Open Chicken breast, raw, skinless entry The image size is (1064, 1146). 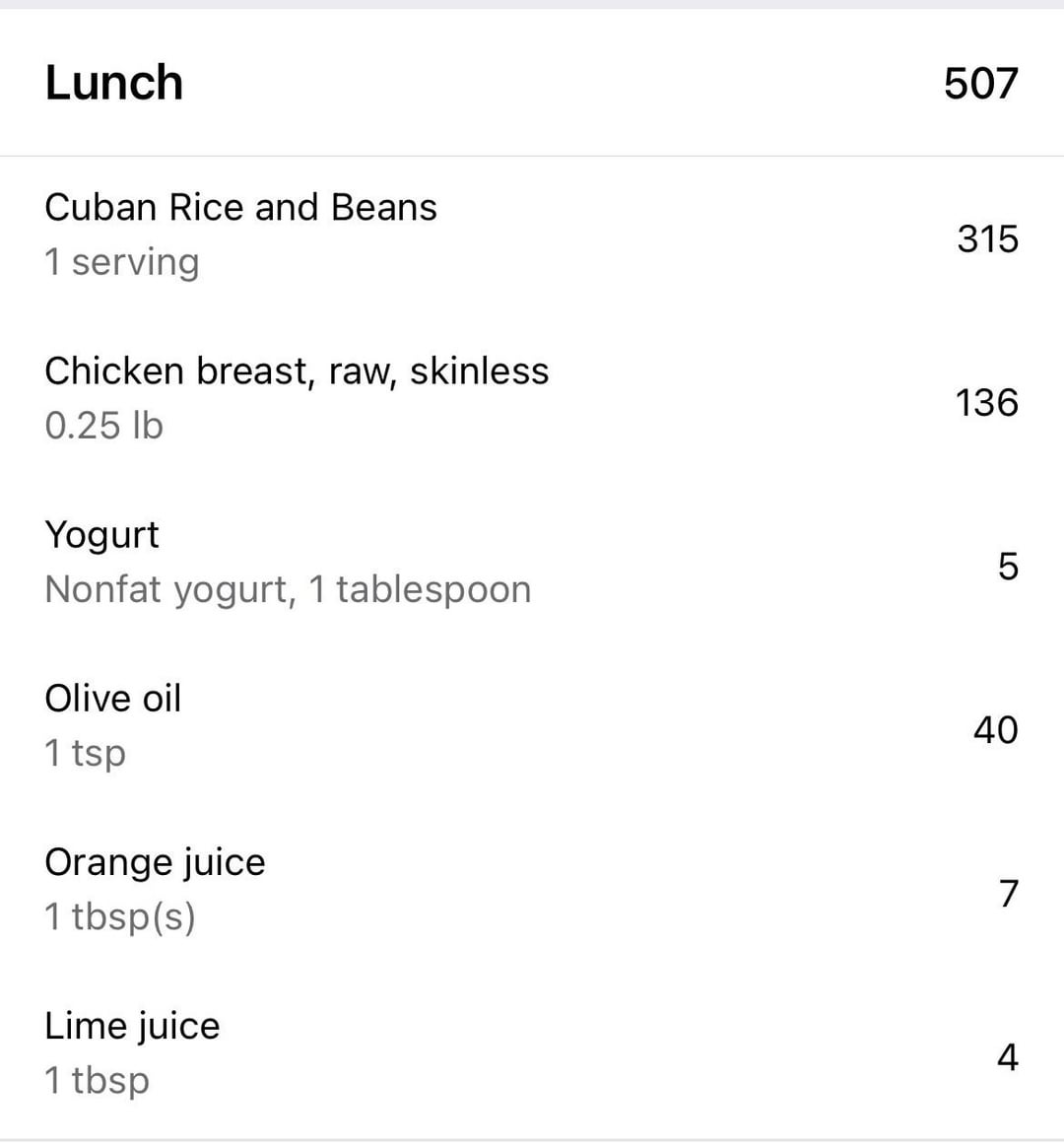click(x=297, y=371)
